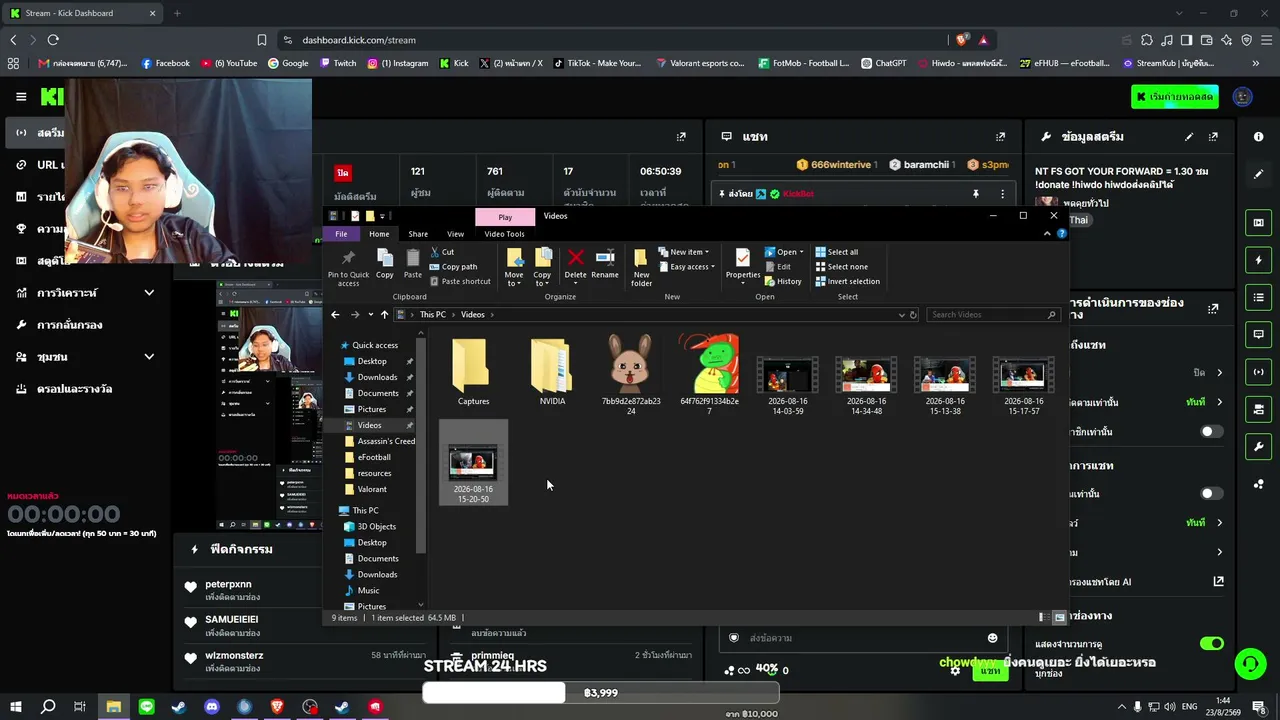Image resolution: width=1280 pixels, height=720 pixels.
Task: Click the Paste icon in the ribbon
Action: (413, 264)
